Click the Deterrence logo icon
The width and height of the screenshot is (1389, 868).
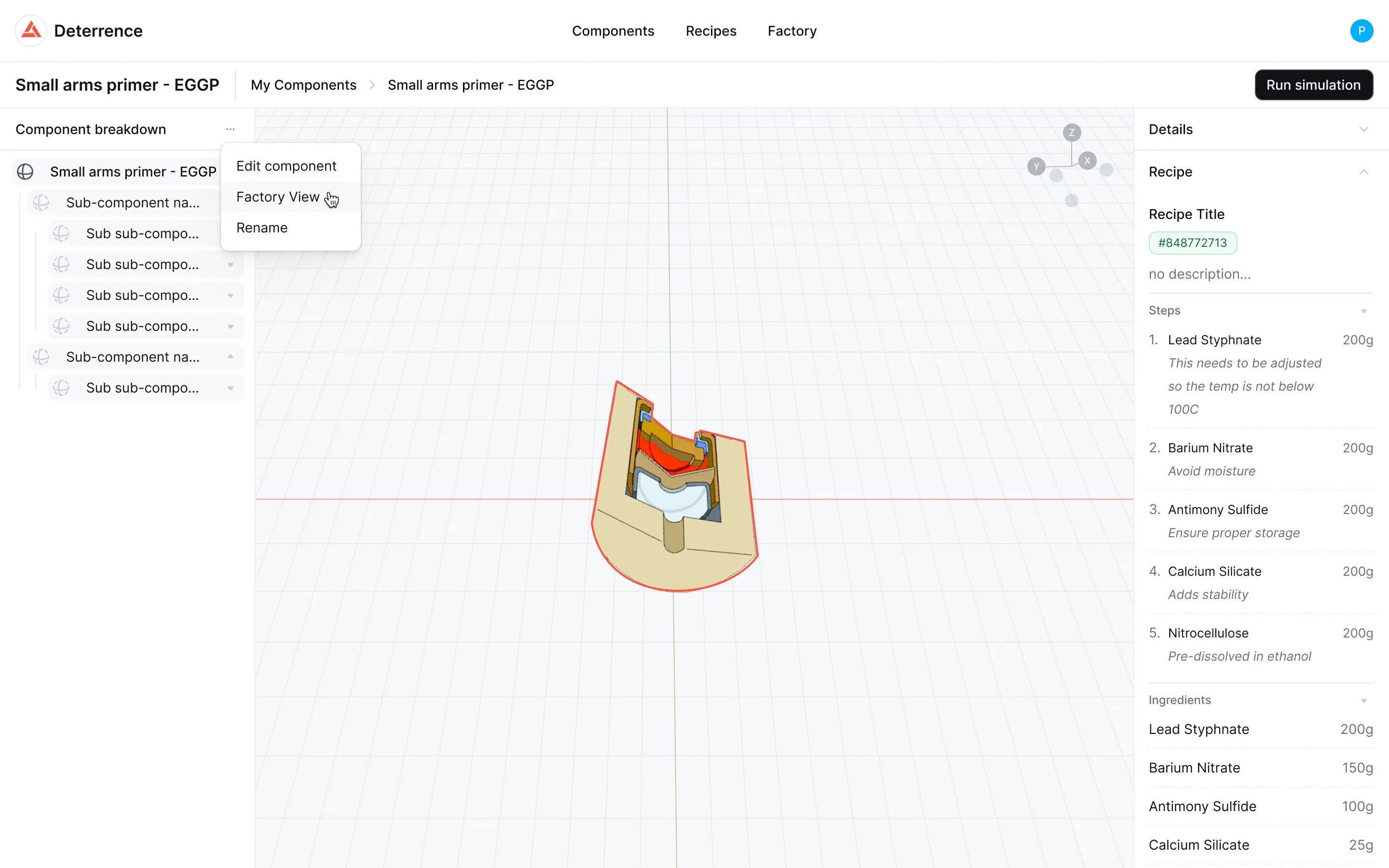point(31,30)
